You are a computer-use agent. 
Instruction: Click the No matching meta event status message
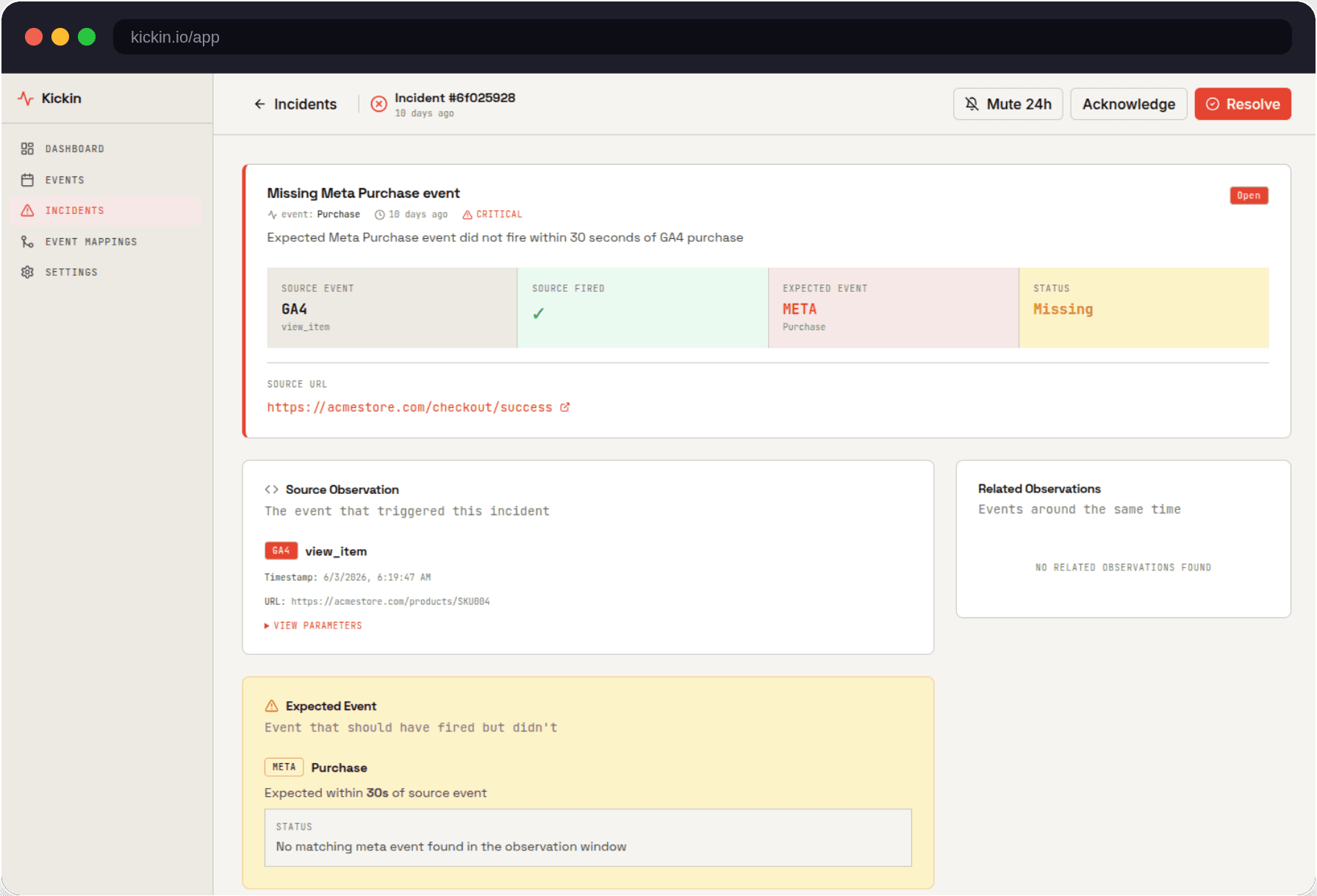pos(451,847)
